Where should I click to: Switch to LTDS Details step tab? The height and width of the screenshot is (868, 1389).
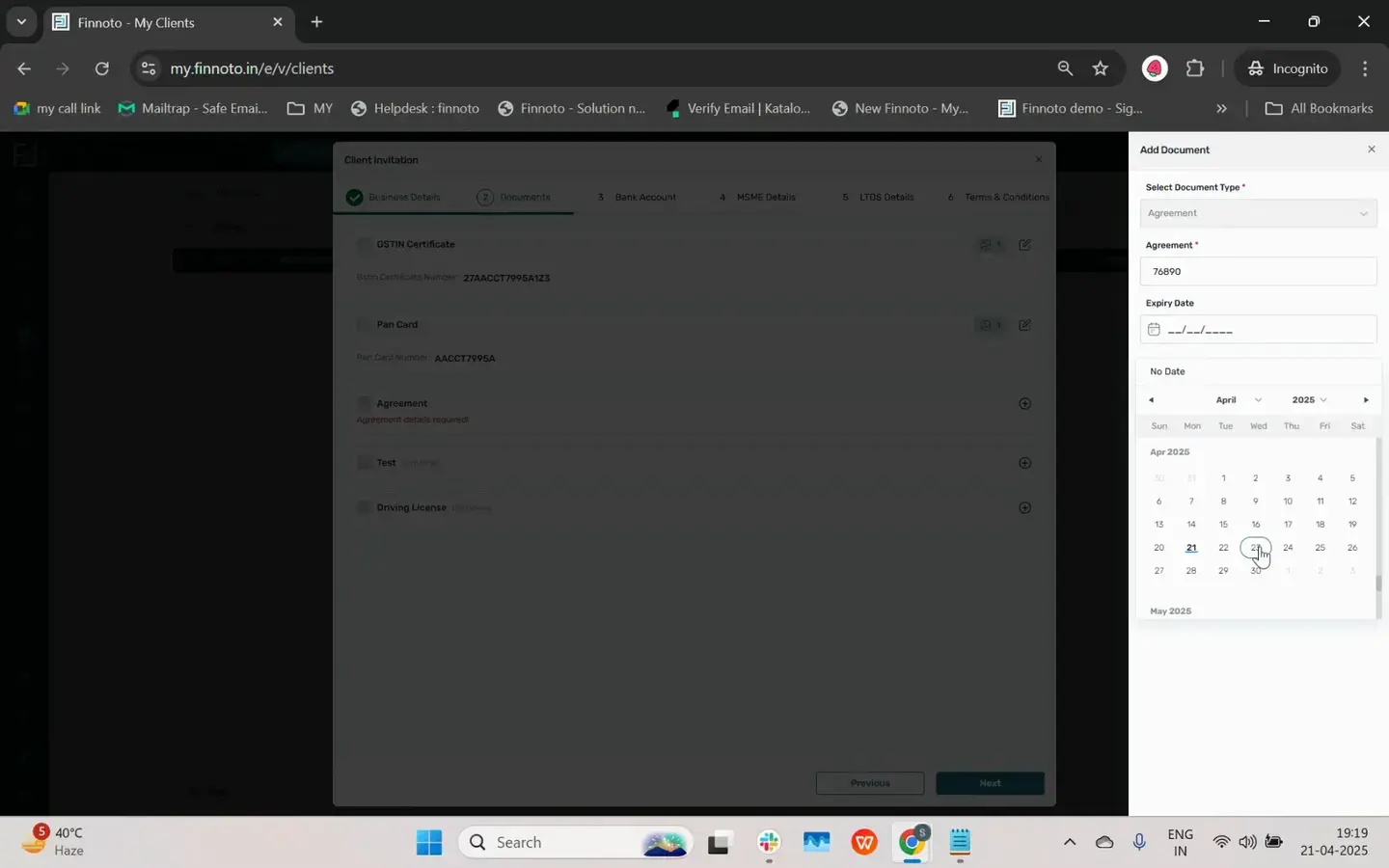[878, 198]
